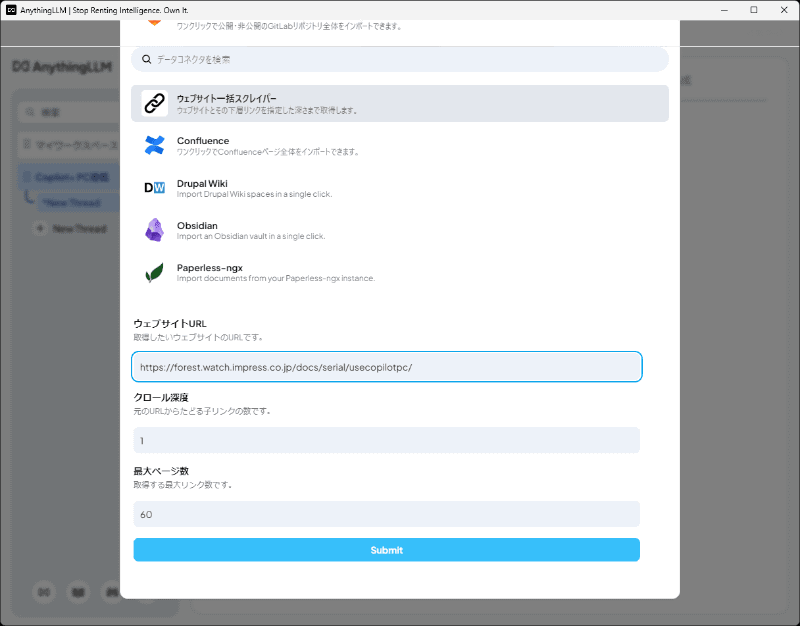Choose the Drupal Wiki connector

400,188
